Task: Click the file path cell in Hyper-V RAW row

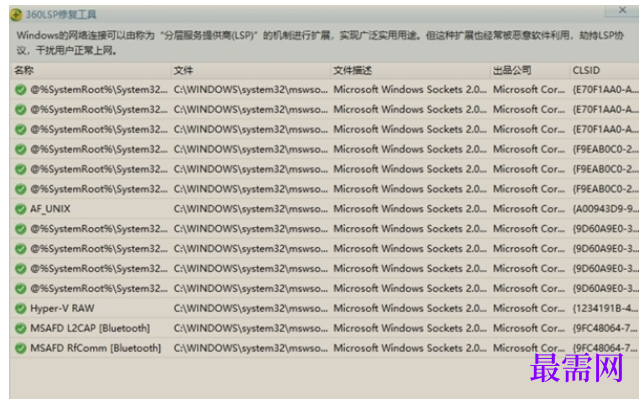Action: 251,309
